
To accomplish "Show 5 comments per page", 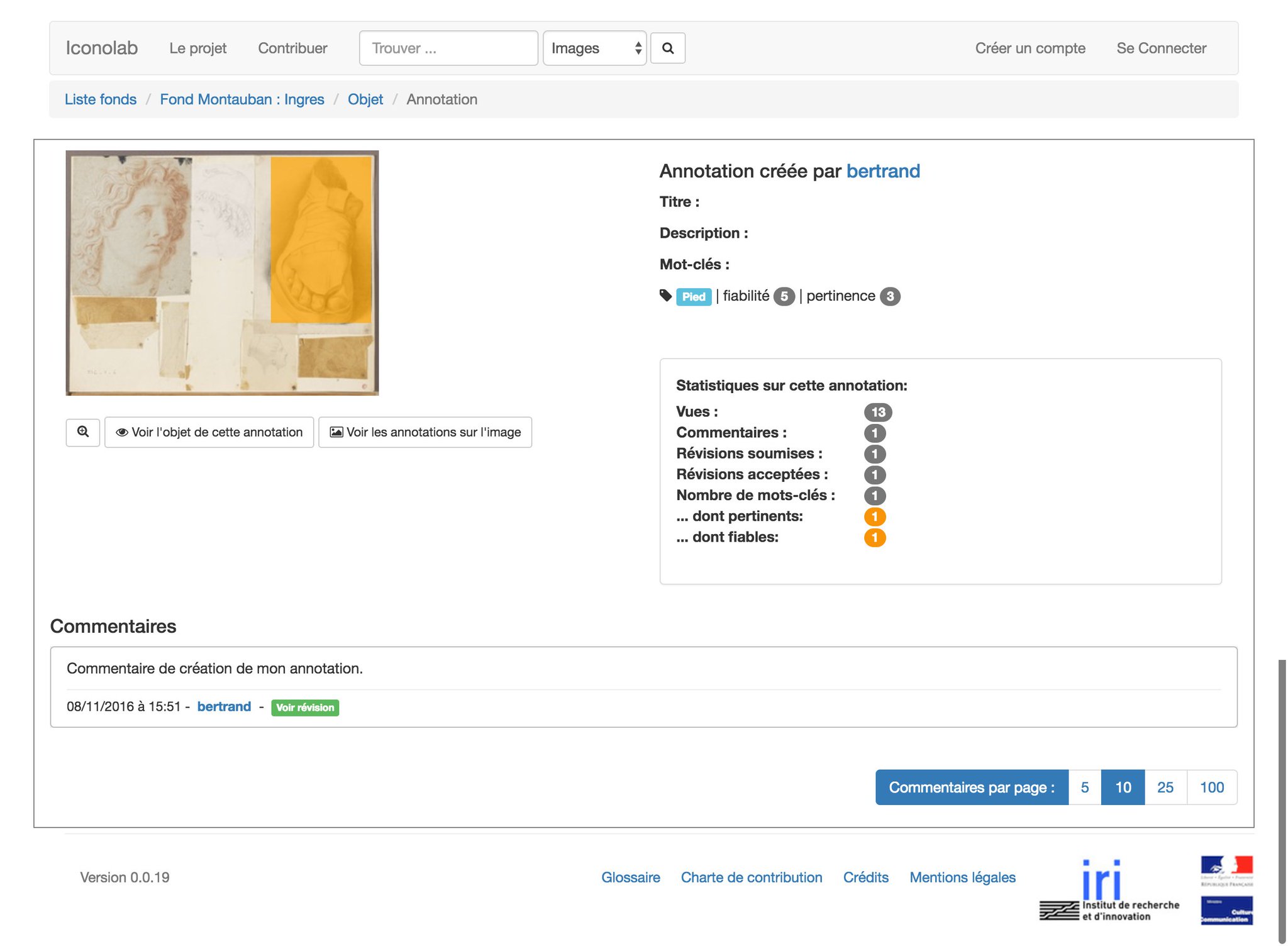I will point(1085,787).
